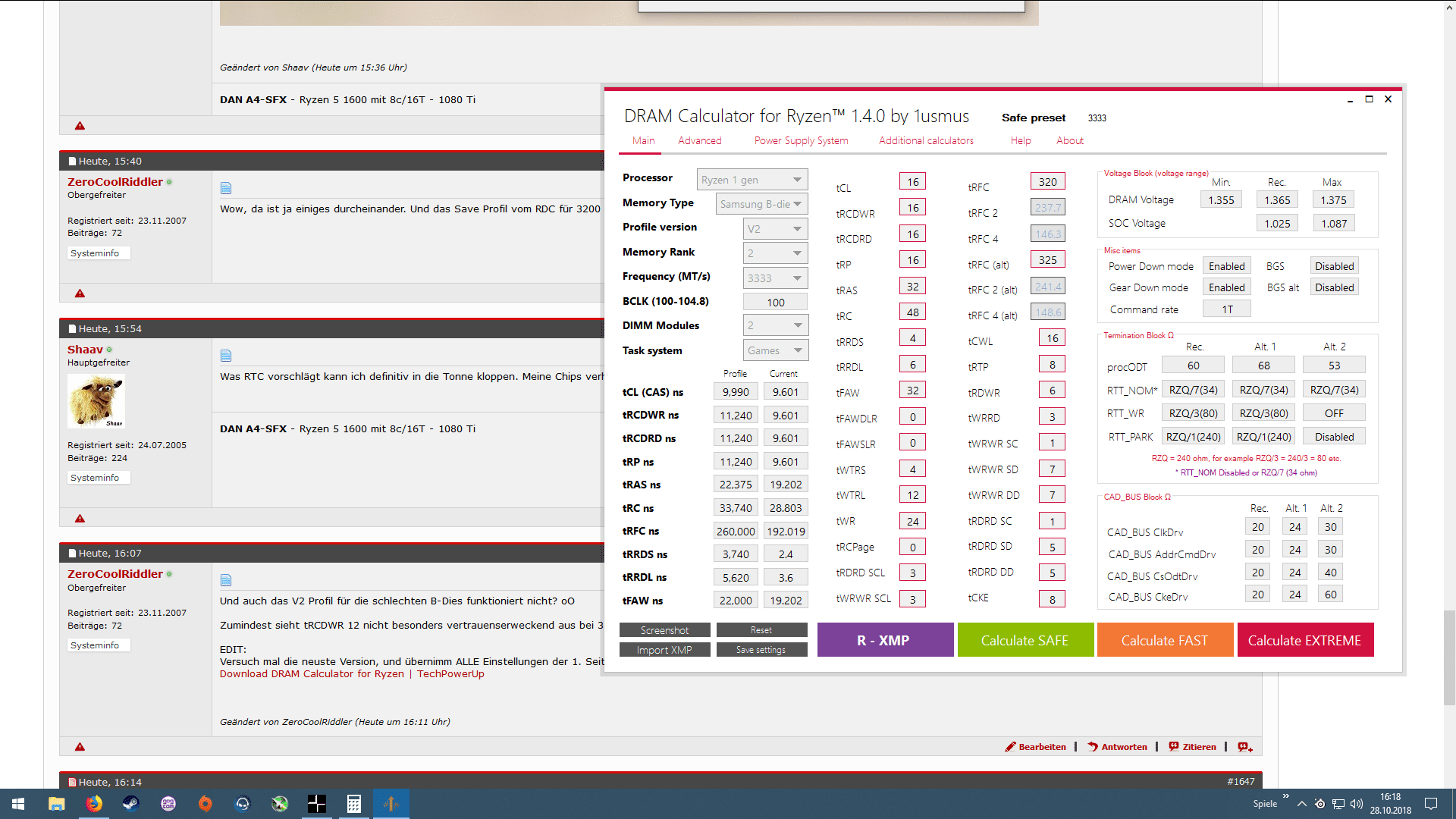Toggle Power Down mode Enabled setting
Screen dimensions: 1456x819
(1226, 266)
